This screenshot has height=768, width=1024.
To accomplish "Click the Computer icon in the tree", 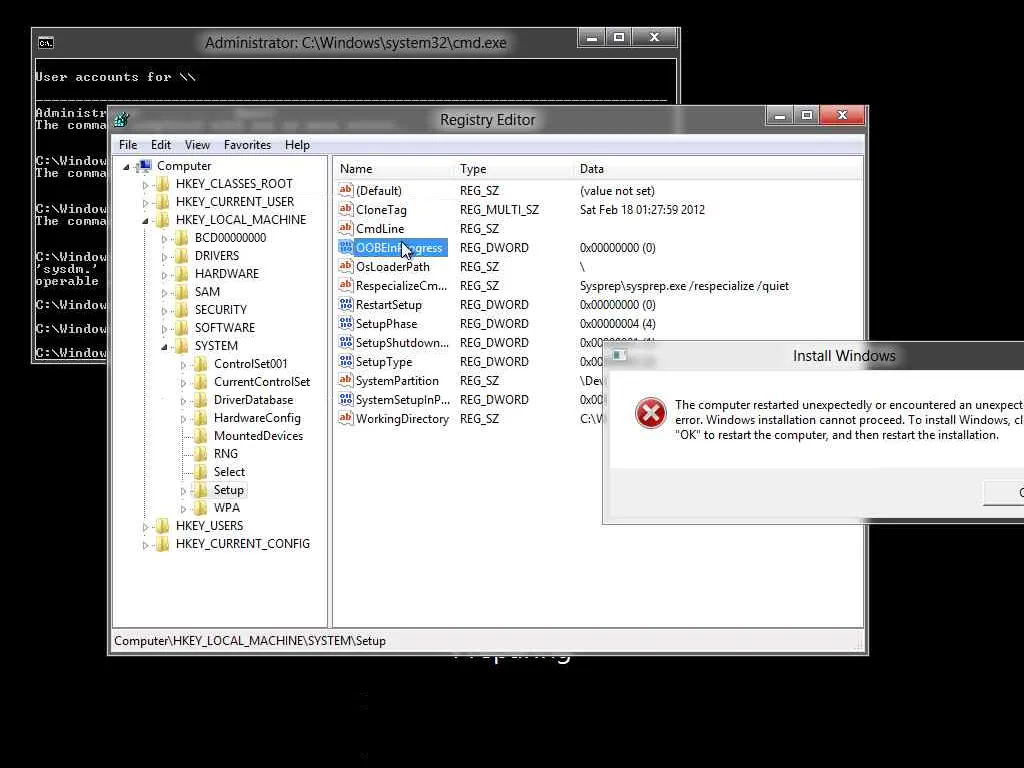I will [144, 166].
